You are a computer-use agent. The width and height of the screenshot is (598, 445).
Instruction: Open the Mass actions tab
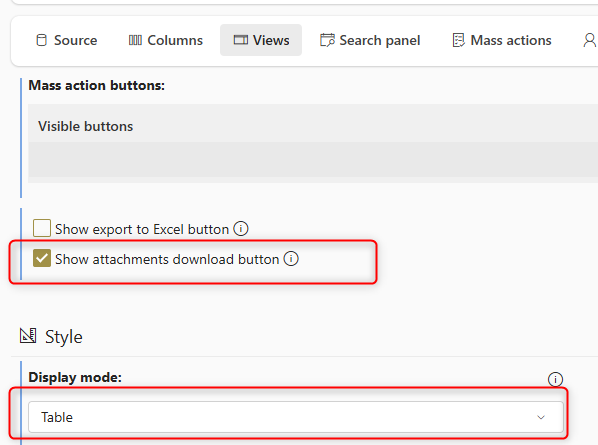pyautogui.click(x=502, y=40)
